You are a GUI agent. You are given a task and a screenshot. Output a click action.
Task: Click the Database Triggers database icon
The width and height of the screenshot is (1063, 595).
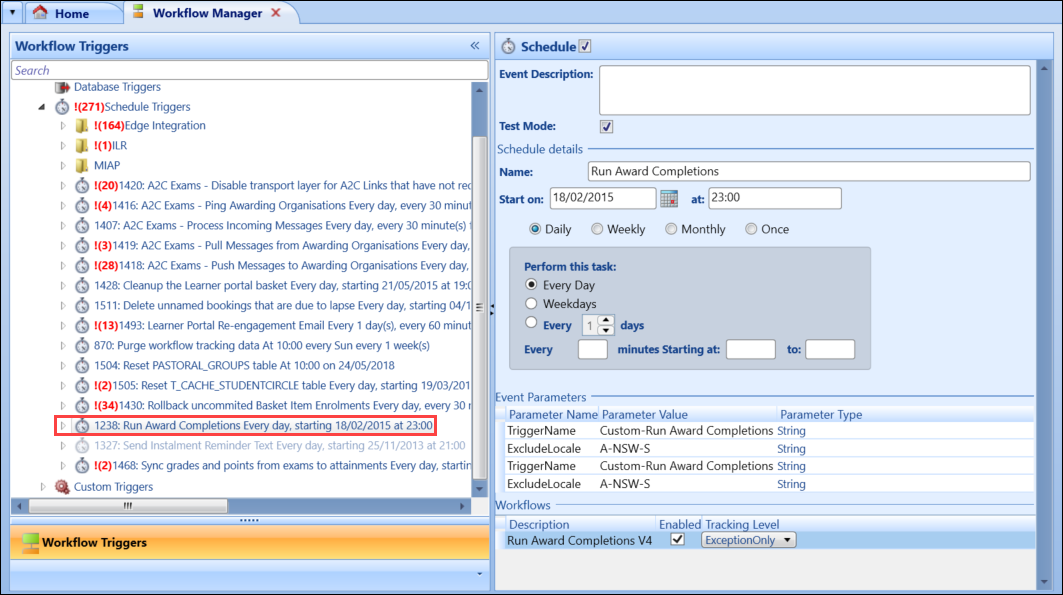pos(62,87)
